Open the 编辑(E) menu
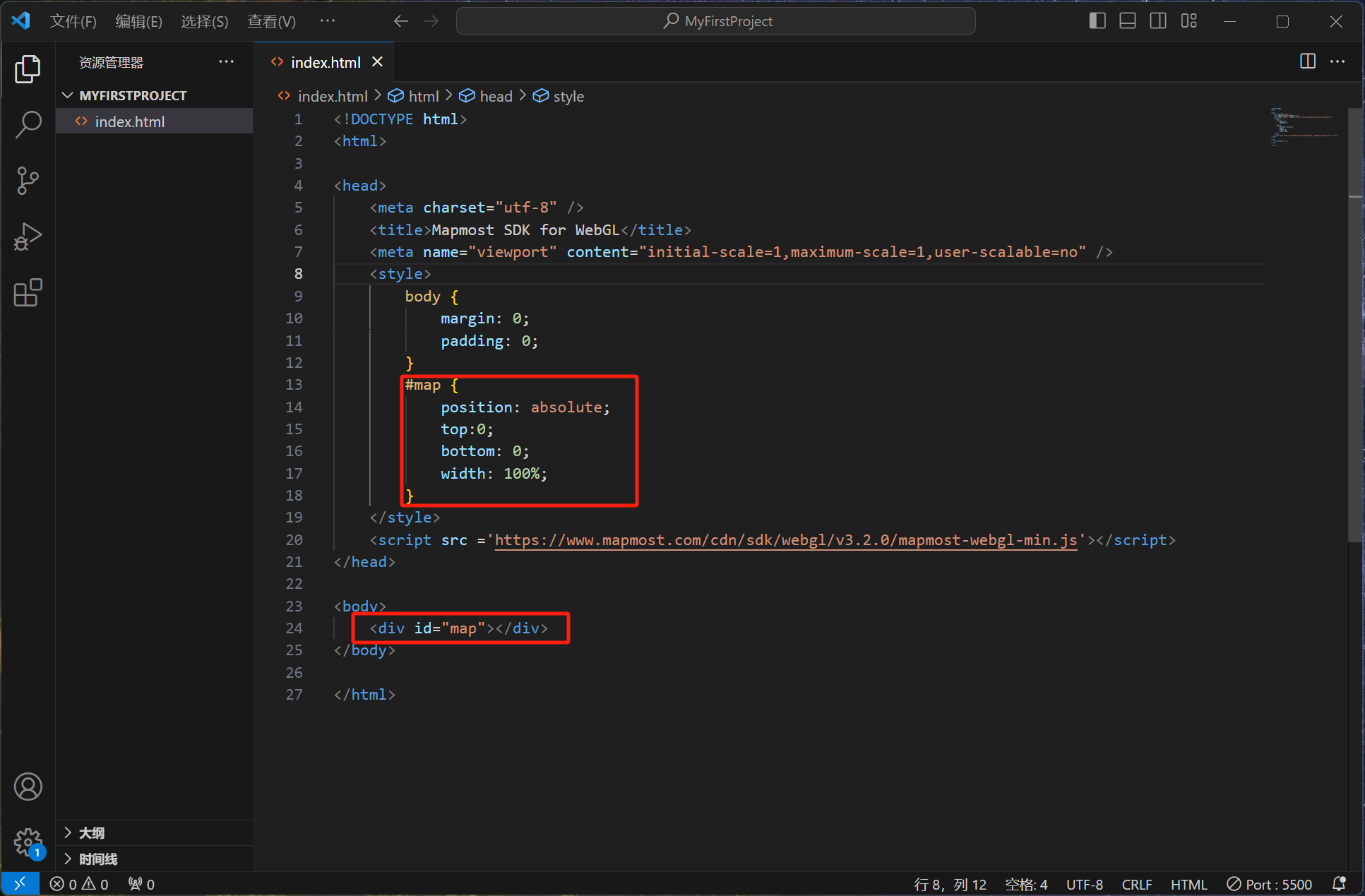 [x=138, y=21]
